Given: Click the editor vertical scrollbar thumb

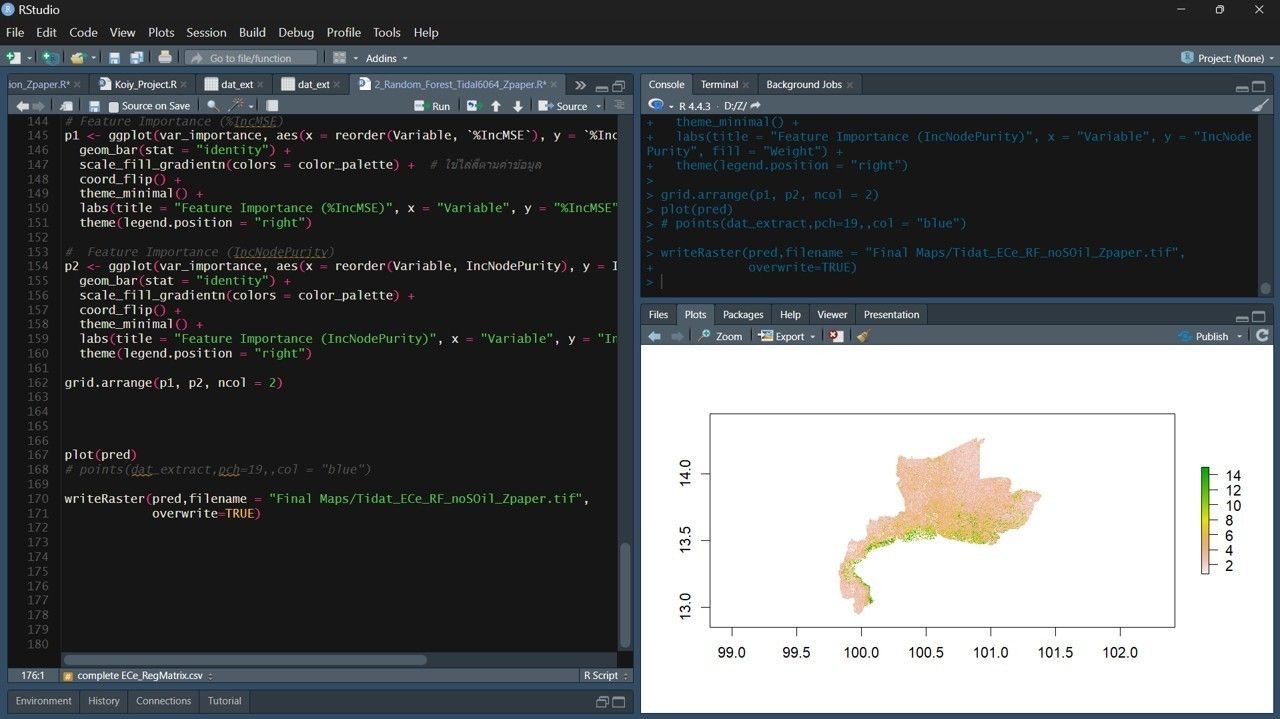Looking at the screenshot, I should 625,595.
